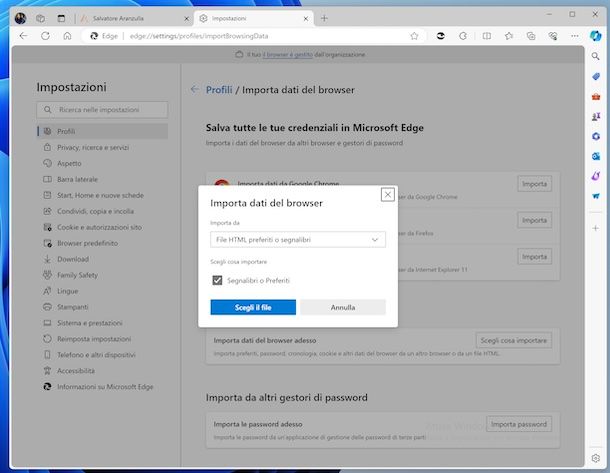Click Annulla in the dialog

(x=343, y=307)
